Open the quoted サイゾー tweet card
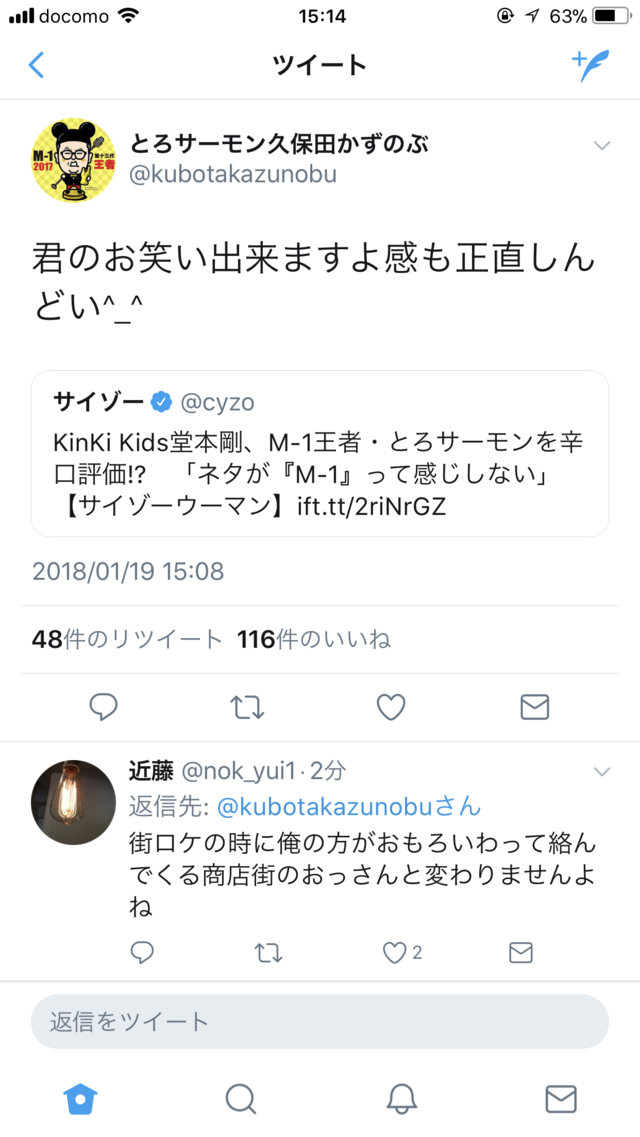The width and height of the screenshot is (640, 1137). pyautogui.click(x=320, y=454)
